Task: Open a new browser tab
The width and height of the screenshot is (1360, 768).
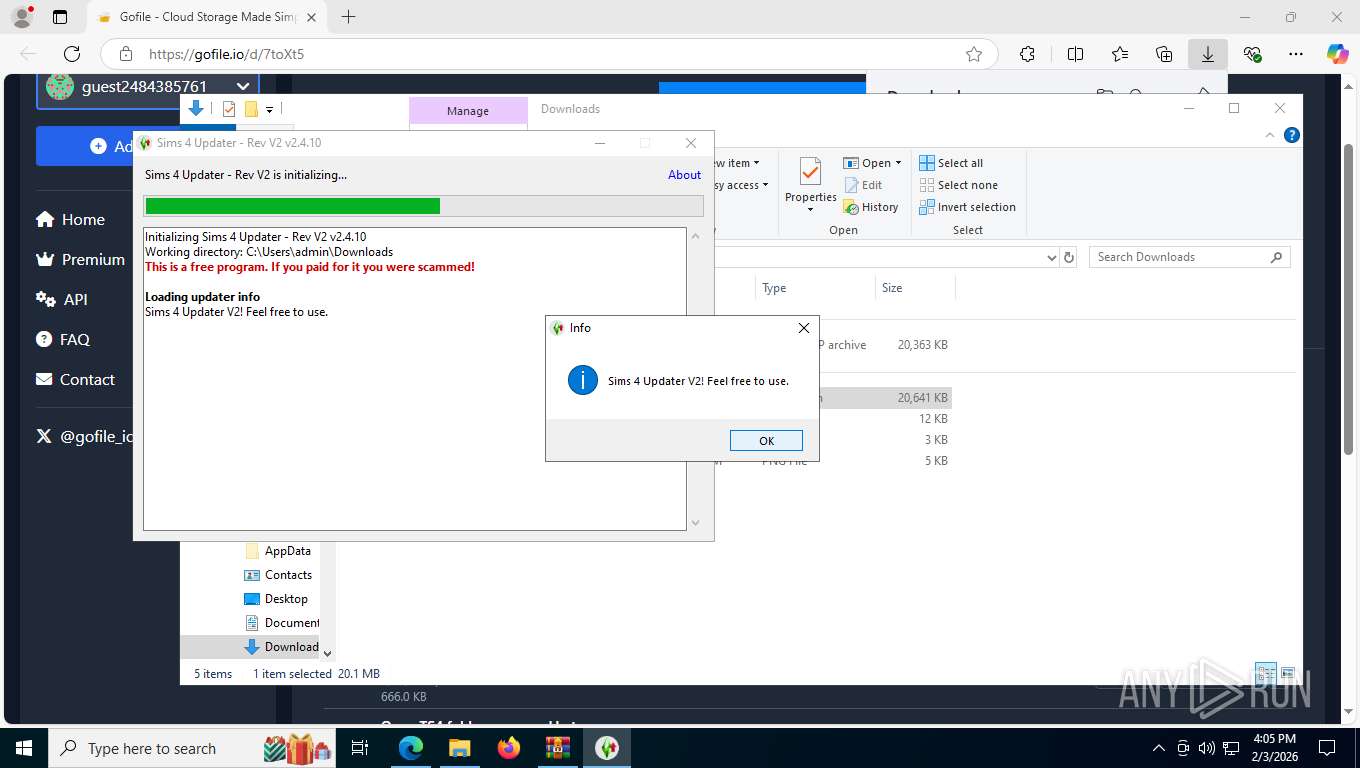Action: pos(348,17)
